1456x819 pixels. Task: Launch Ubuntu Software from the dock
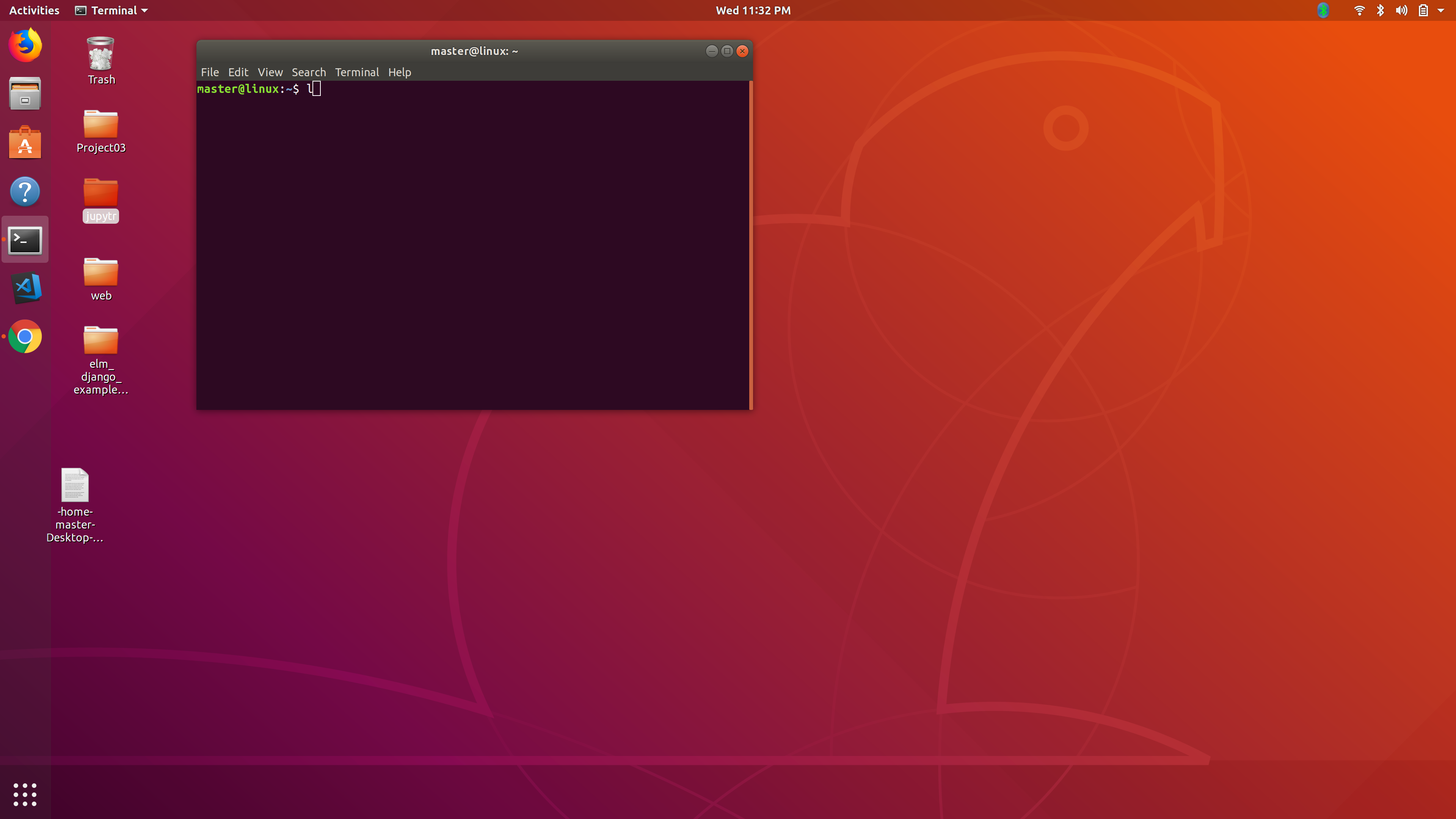tap(25, 143)
